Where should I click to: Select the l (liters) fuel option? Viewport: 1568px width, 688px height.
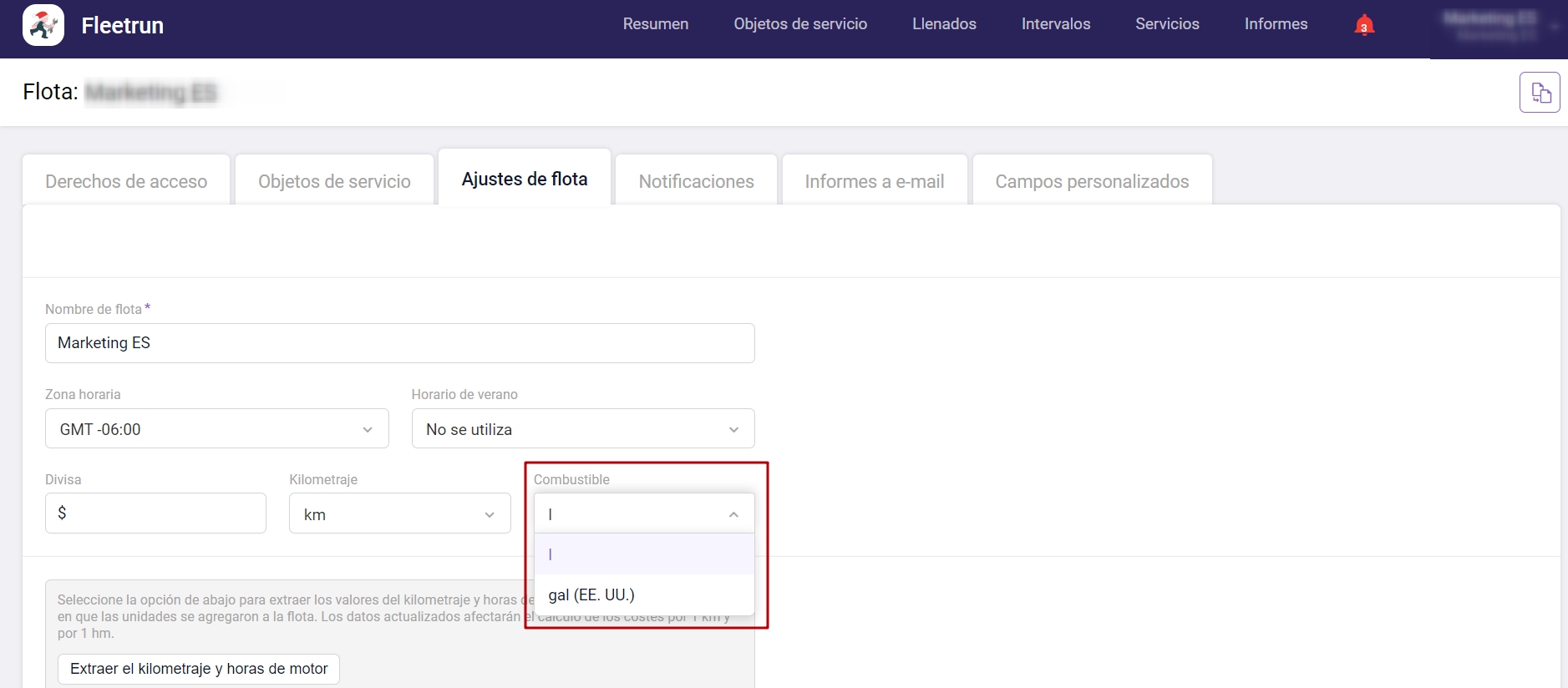point(644,554)
